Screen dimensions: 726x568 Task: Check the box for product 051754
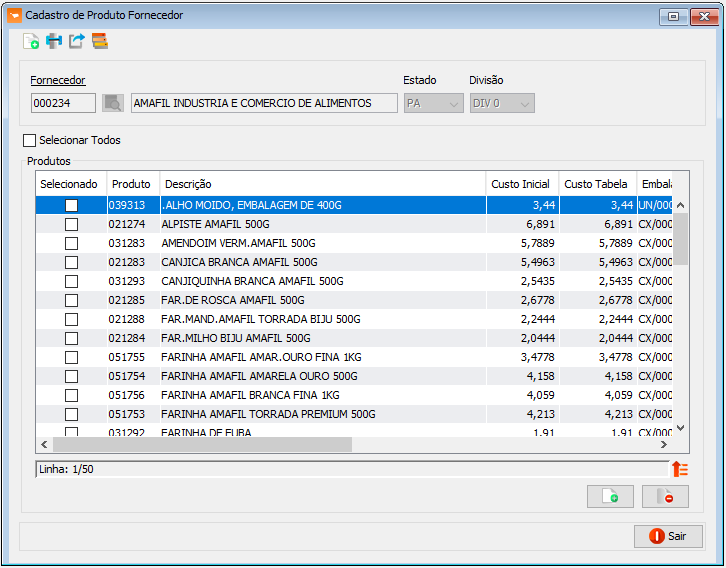tap(71, 376)
